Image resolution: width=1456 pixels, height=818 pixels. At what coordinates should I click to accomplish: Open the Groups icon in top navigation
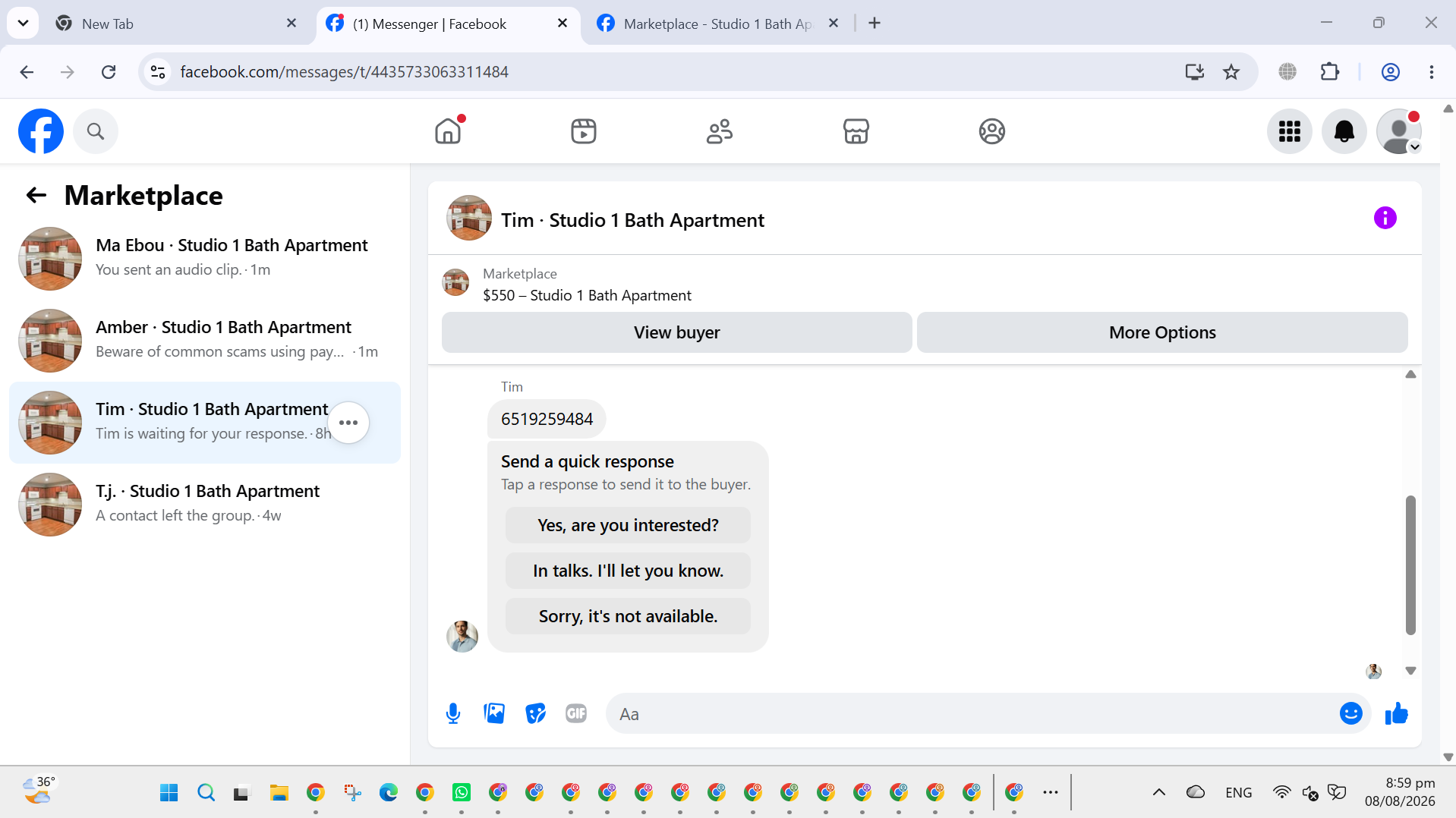tap(992, 131)
